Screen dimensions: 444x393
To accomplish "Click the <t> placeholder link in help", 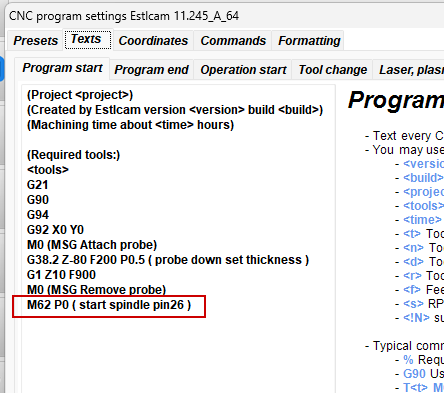I will click(412, 234).
